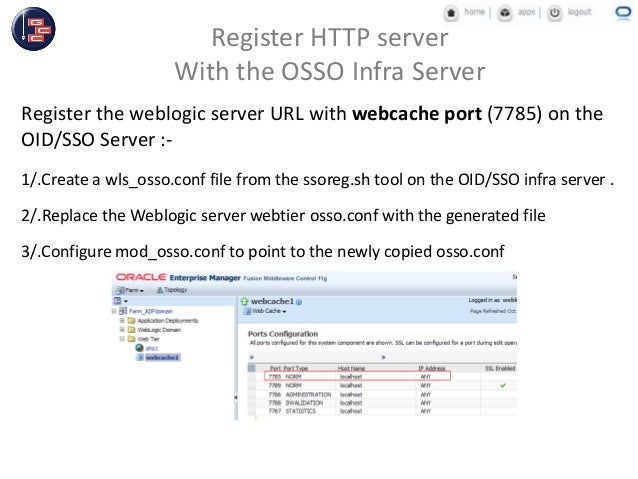Sort by IP Address column header
The width and height of the screenshot is (638, 479).
tap(432, 368)
